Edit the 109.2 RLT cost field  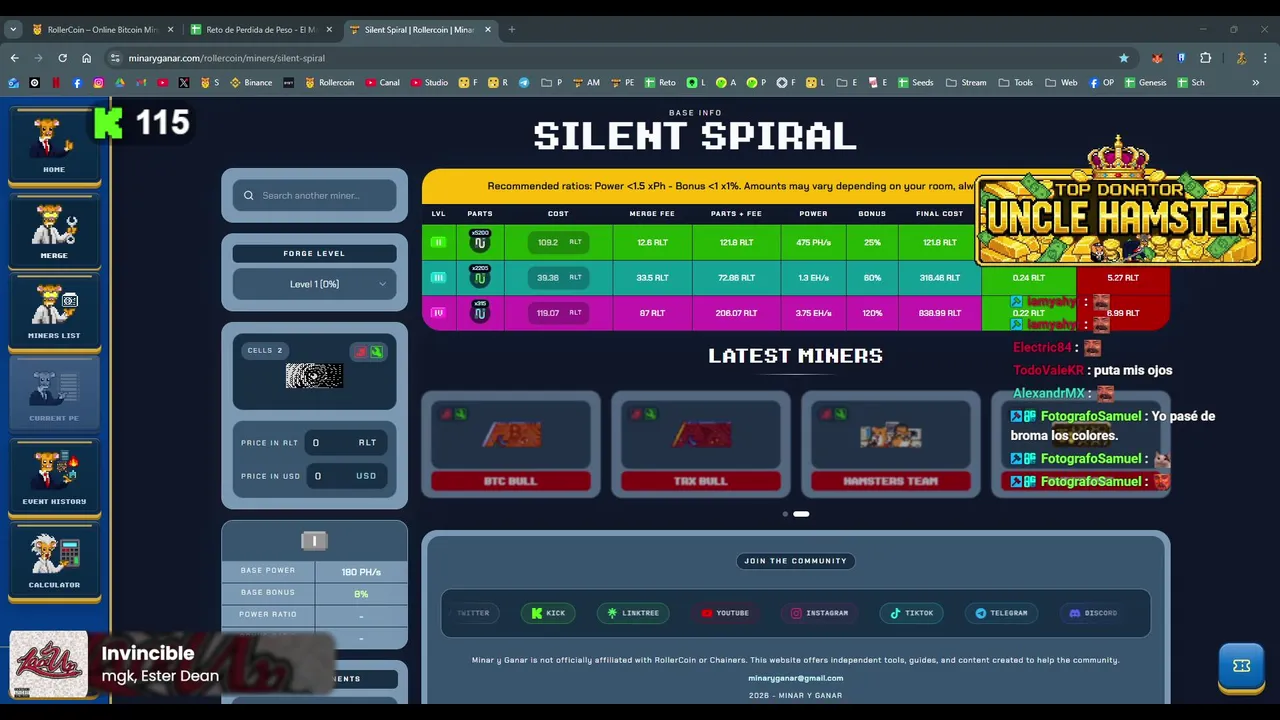pyautogui.click(x=559, y=242)
